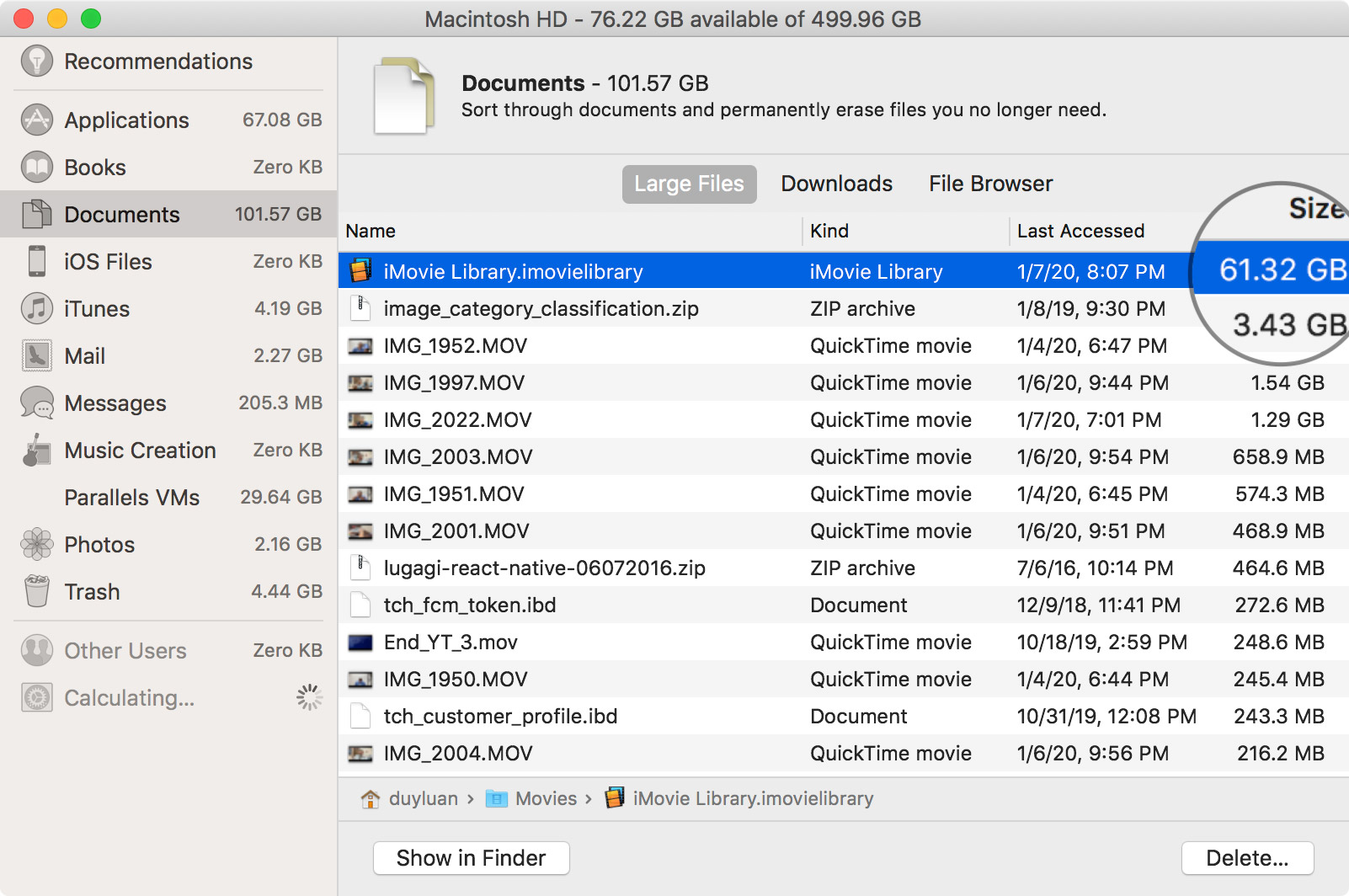The image size is (1349, 896).
Task: Click the Mail stamp icon
Action: [x=37, y=355]
